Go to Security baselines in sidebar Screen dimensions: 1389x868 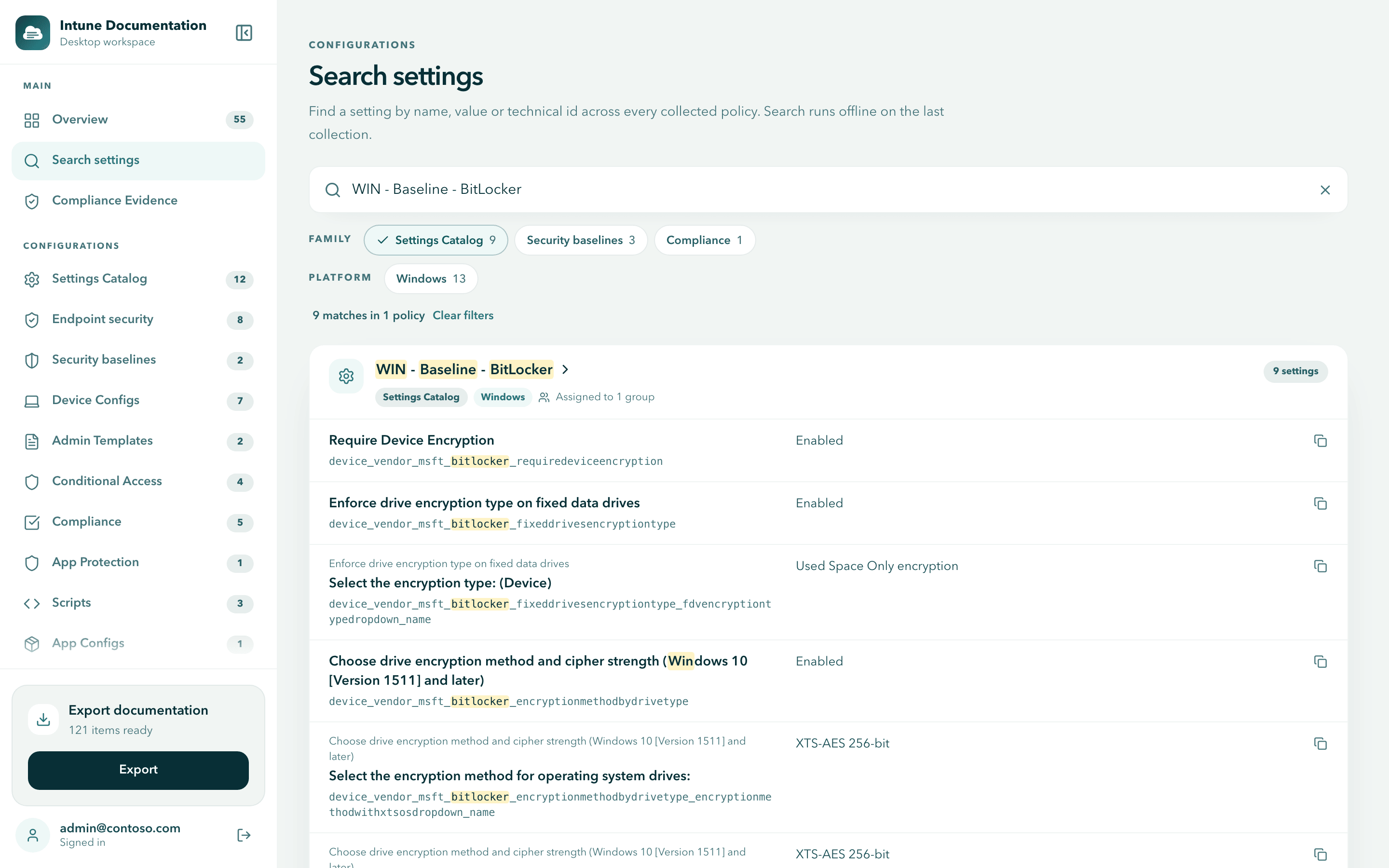pyautogui.click(x=138, y=360)
